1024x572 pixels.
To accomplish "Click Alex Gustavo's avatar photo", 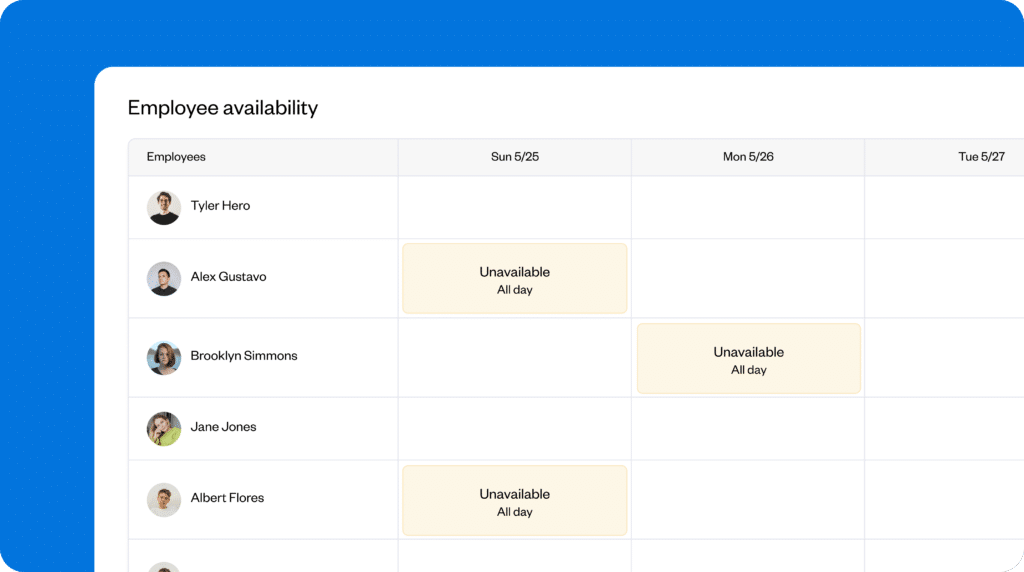I will 164,279.
